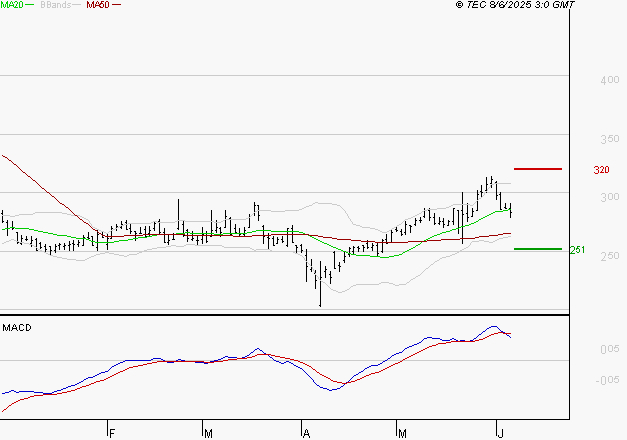The height and width of the screenshot is (440, 627).
Task: Click the MA20 legend label
Action: click(x=12, y=5)
